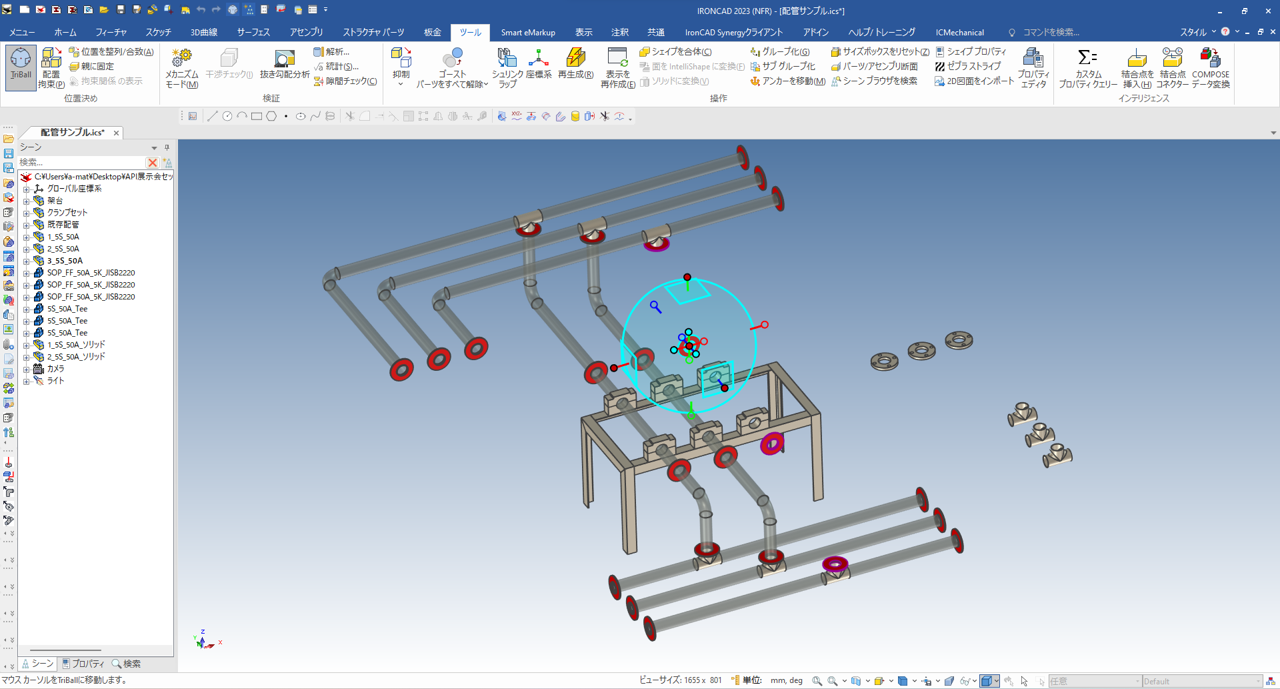1280x689 pixels.
Task: Toggle ゼブラストライプ display
Action: (x=968, y=66)
